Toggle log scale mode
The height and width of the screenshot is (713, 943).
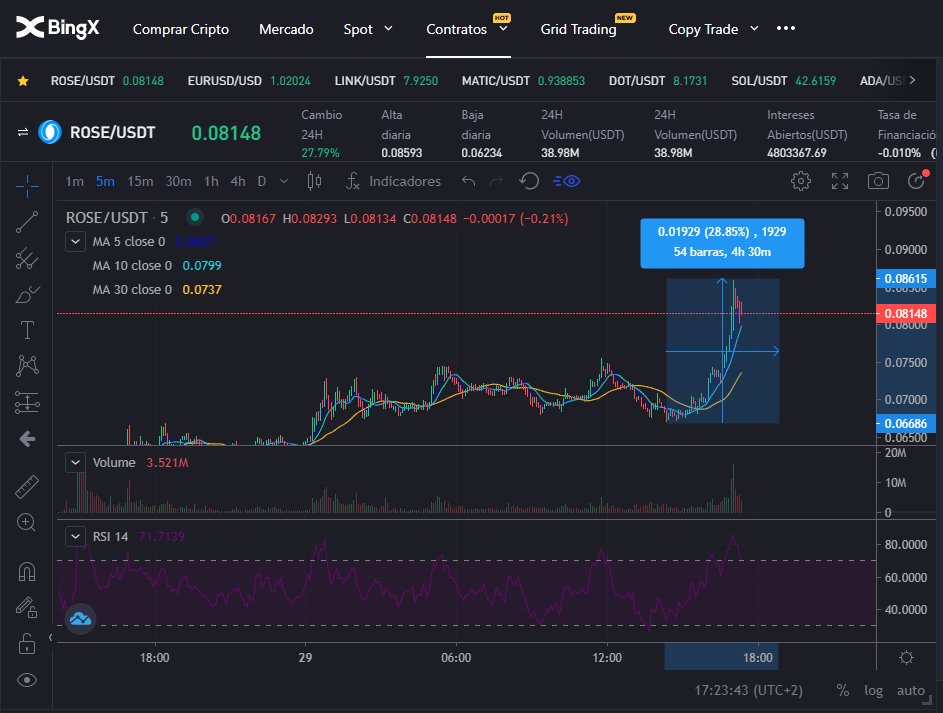(873, 690)
